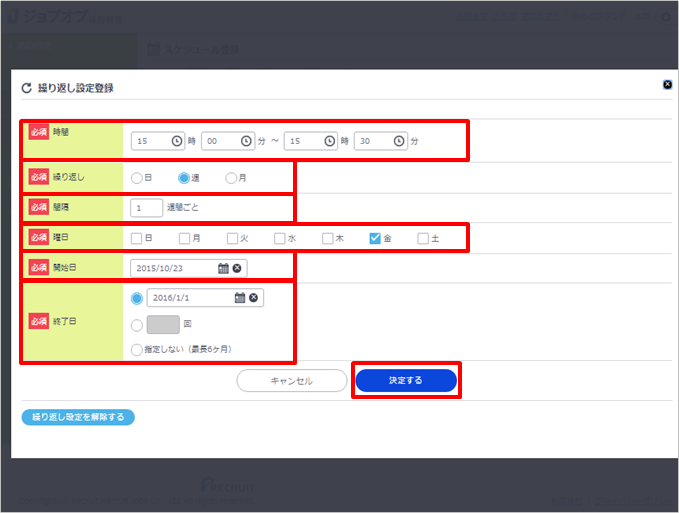This screenshot has height=513, width=679.
Task: Open the calendar picker for 終了日
Action: 240,298
